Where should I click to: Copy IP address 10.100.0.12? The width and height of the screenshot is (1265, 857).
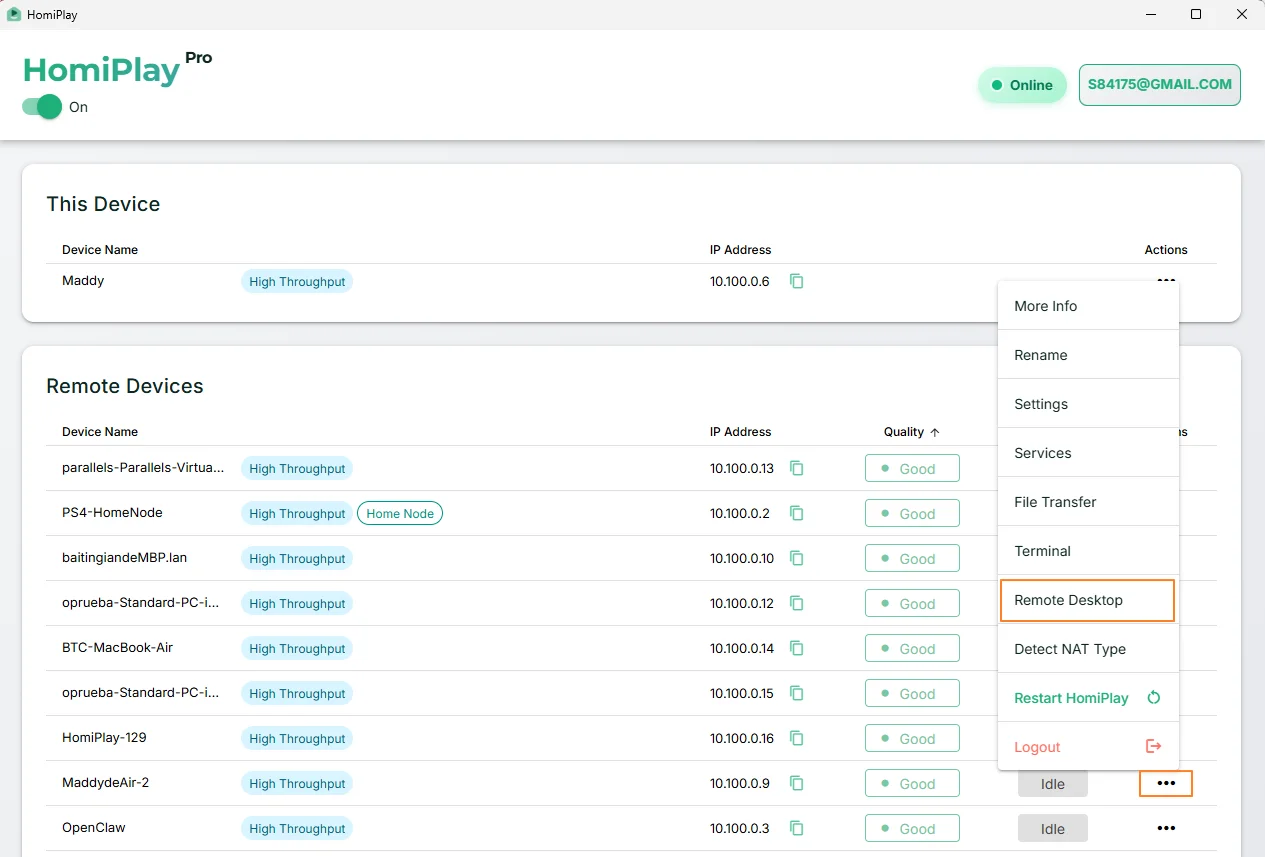(x=797, y=603)
